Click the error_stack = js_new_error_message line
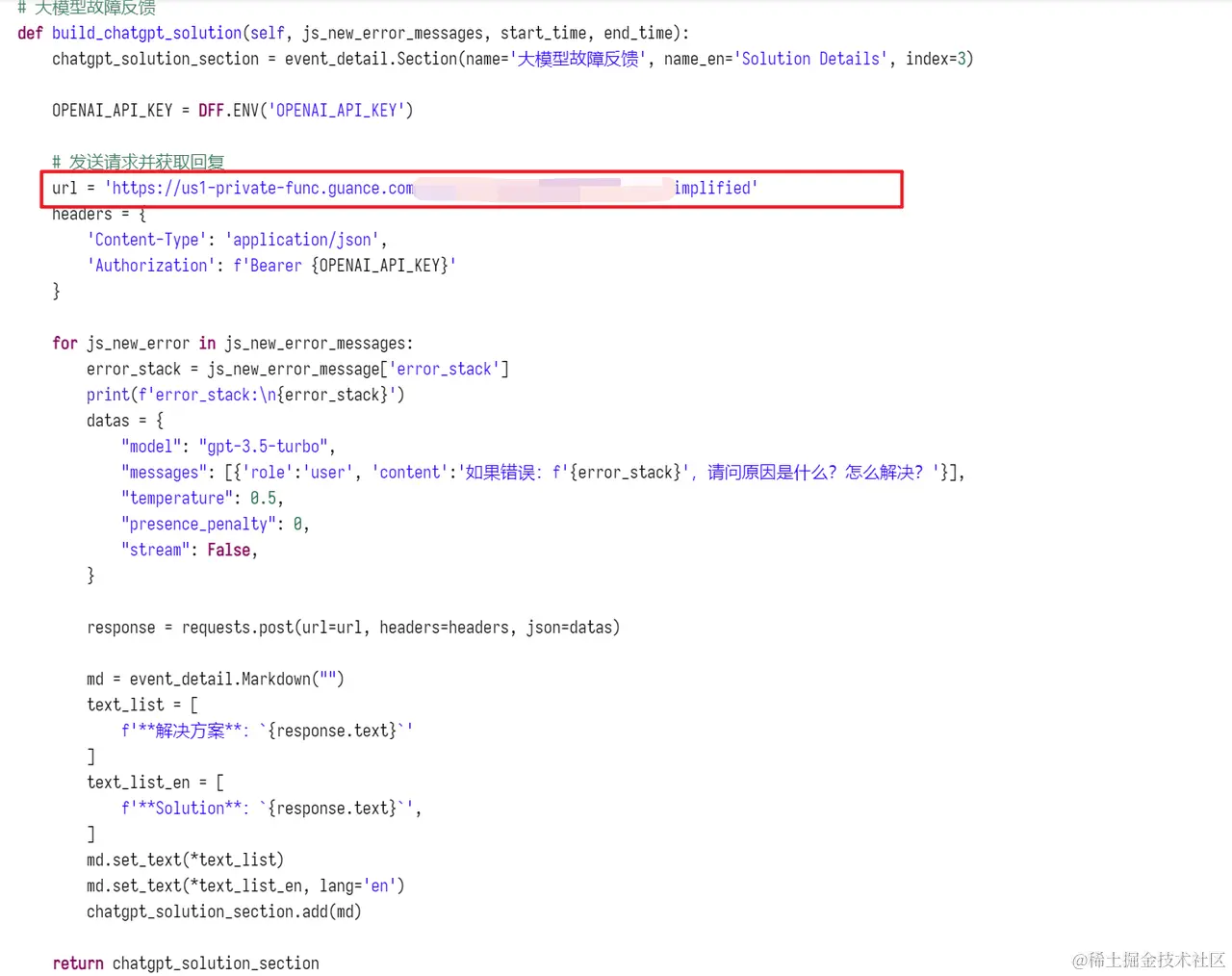Image resolution: width=1232 pixels, height=976 pixels. click(297, 370)
